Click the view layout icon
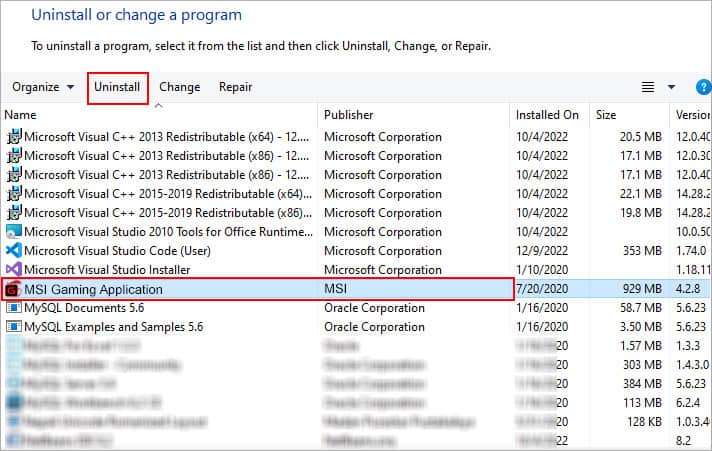 [648, 87]
